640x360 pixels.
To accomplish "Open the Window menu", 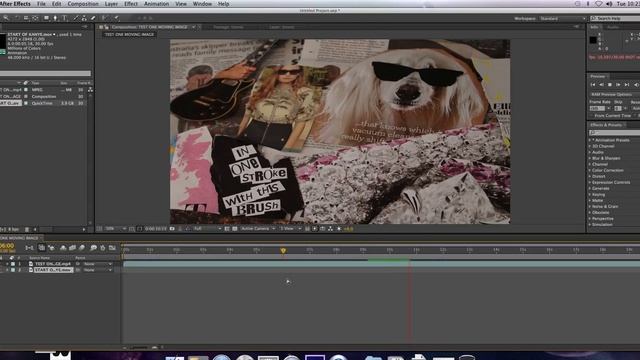I will pyautogui.click(x=202, y=4).
